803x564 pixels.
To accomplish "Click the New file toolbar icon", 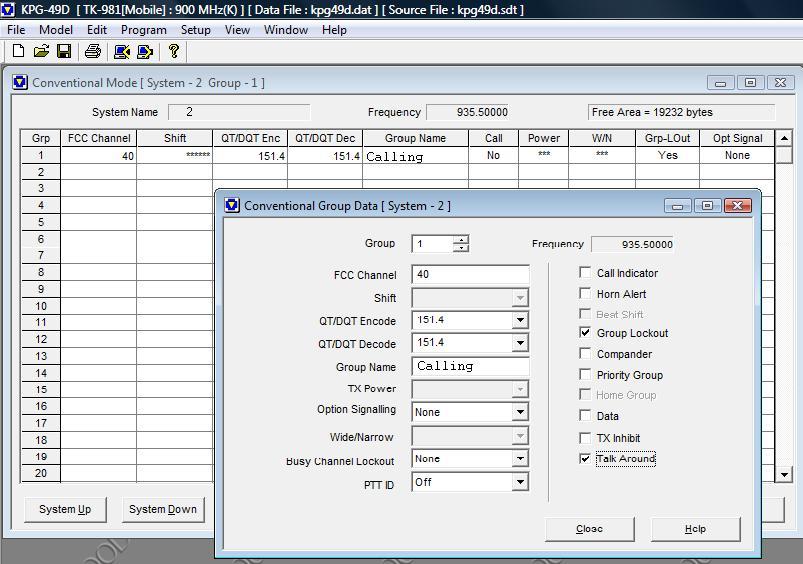I will pyautogui.click(x=18, y=51).
